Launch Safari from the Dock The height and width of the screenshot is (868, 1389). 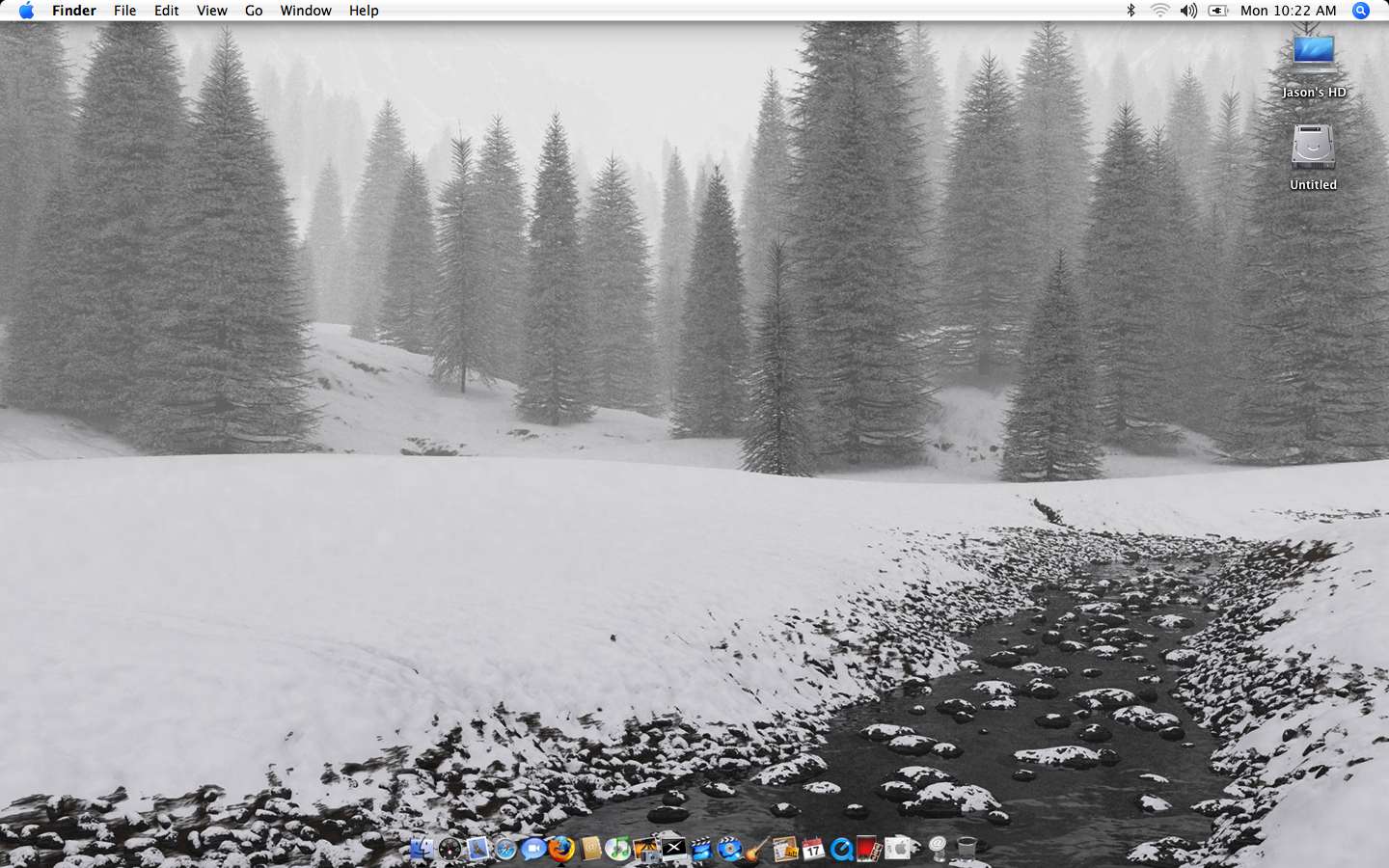(x=505, y=849)
